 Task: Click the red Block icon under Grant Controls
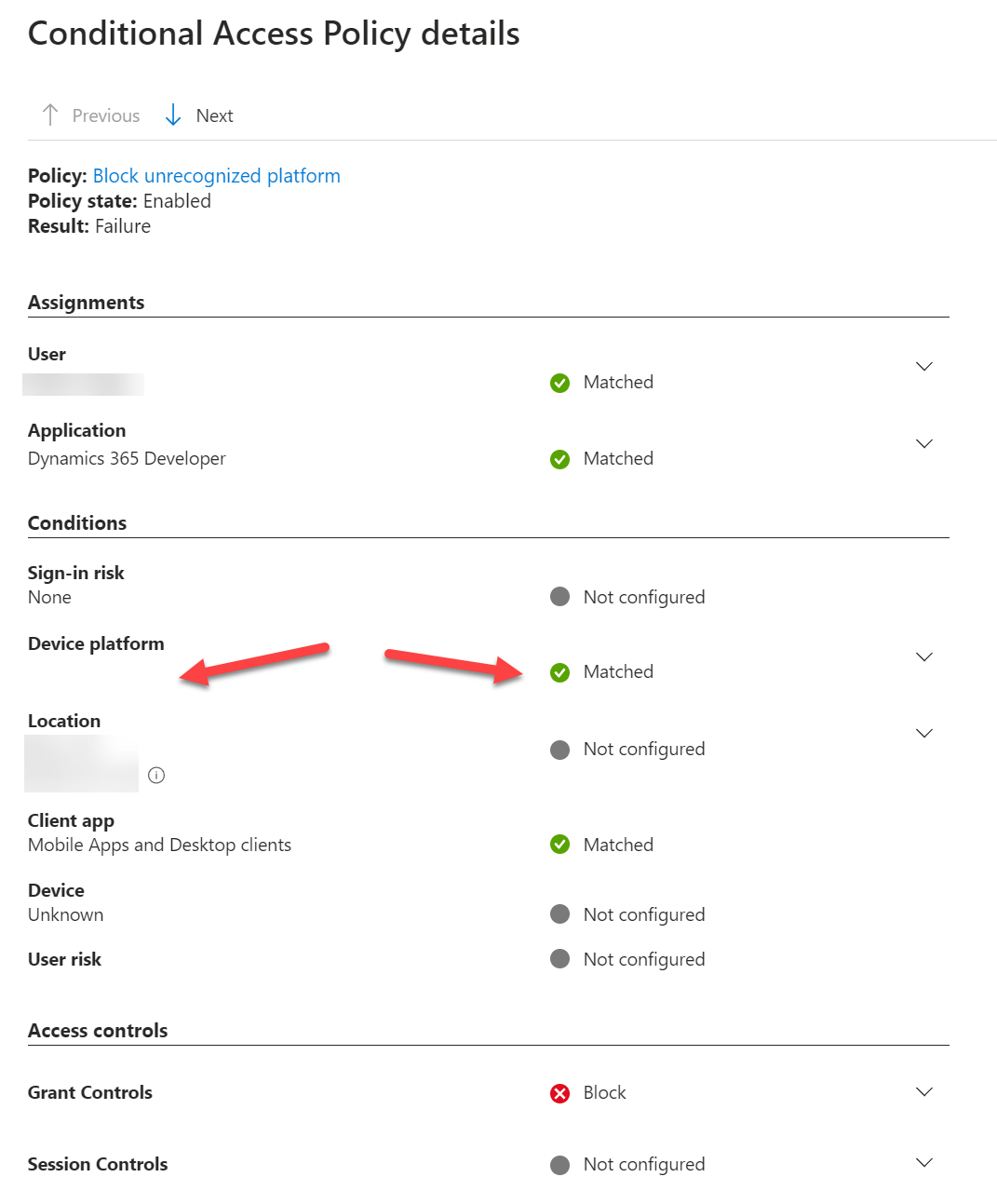pos(559,1092)
